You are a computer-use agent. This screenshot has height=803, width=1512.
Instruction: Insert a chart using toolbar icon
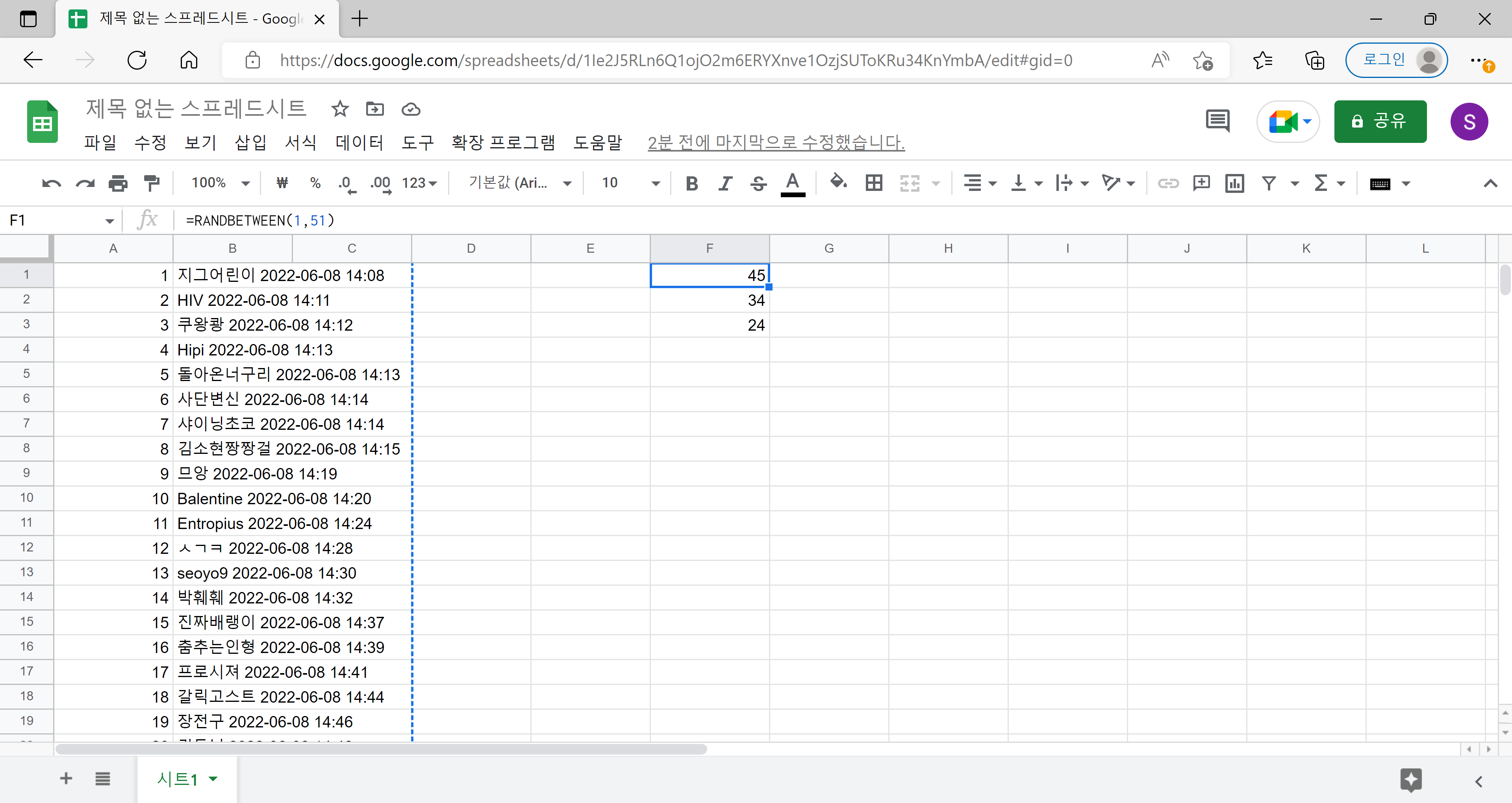(1234, 183)
